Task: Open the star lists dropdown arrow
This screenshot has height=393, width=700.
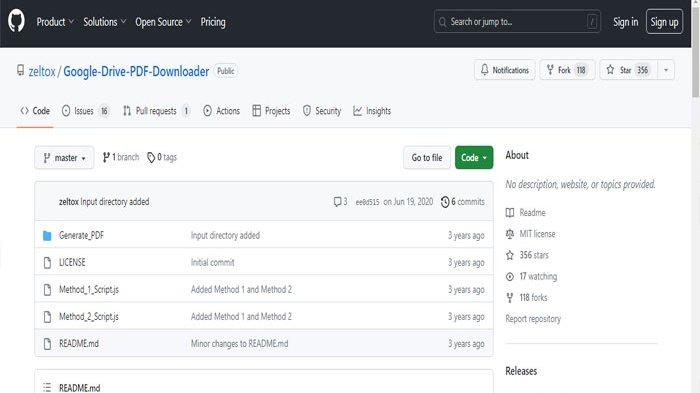Action: [666, 70]
